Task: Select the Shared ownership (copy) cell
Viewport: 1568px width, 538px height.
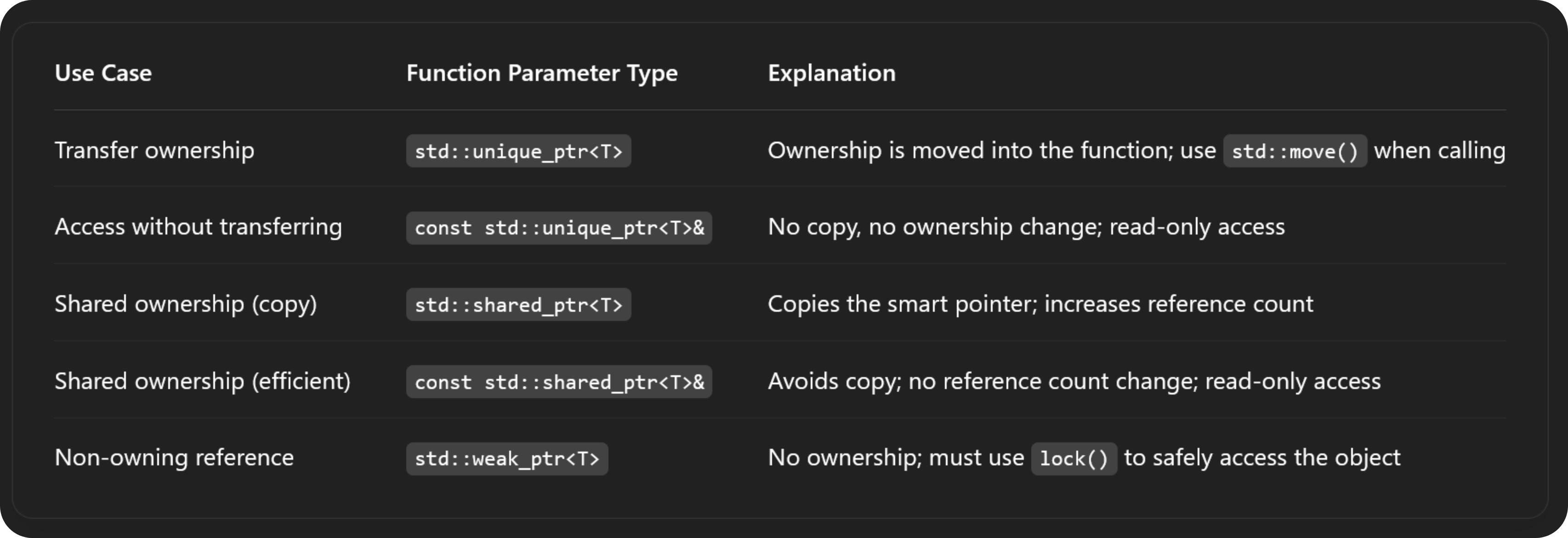Action: [x=186, y=304]
